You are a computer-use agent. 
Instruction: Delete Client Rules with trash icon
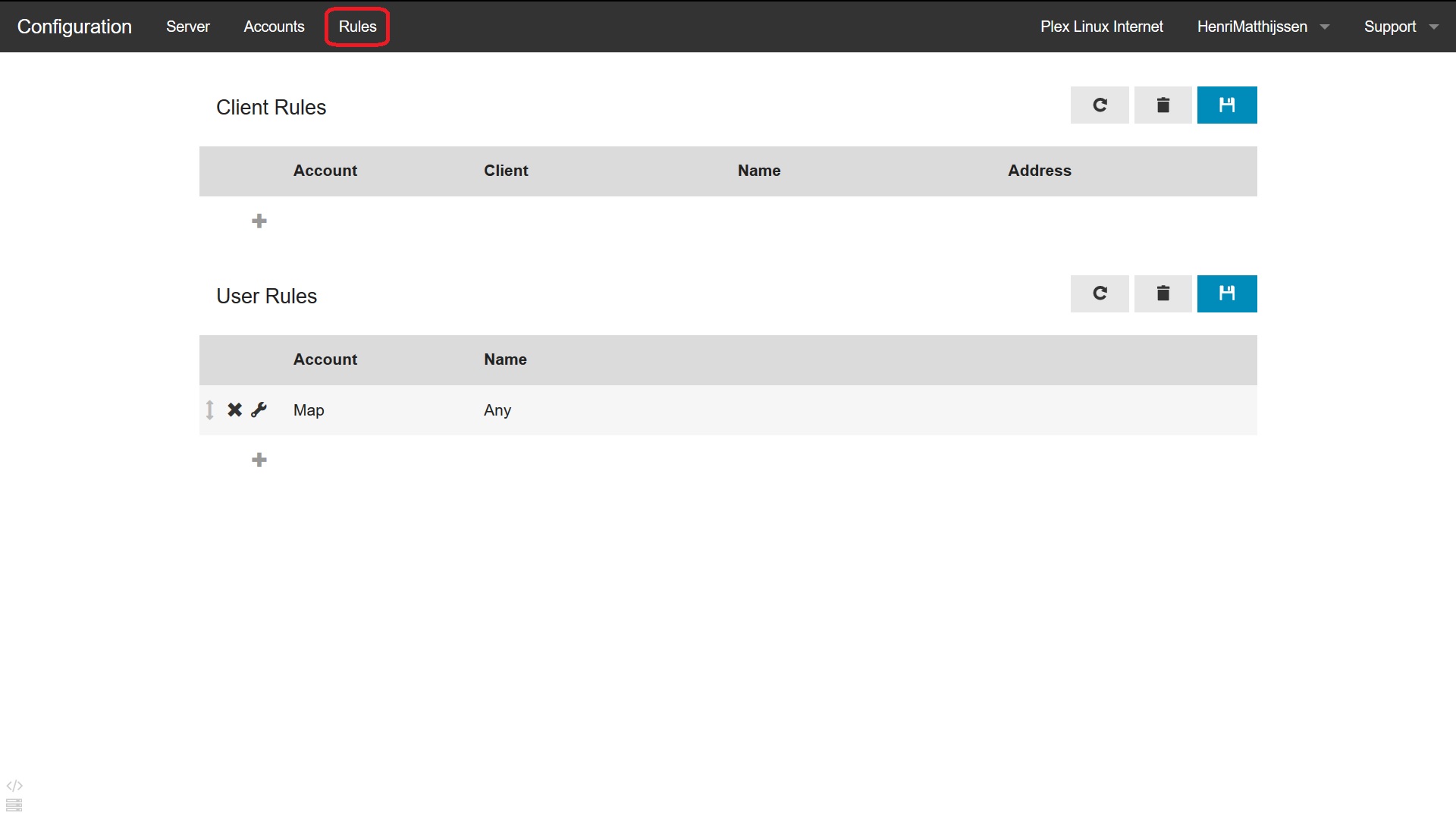pos(1163,105)
